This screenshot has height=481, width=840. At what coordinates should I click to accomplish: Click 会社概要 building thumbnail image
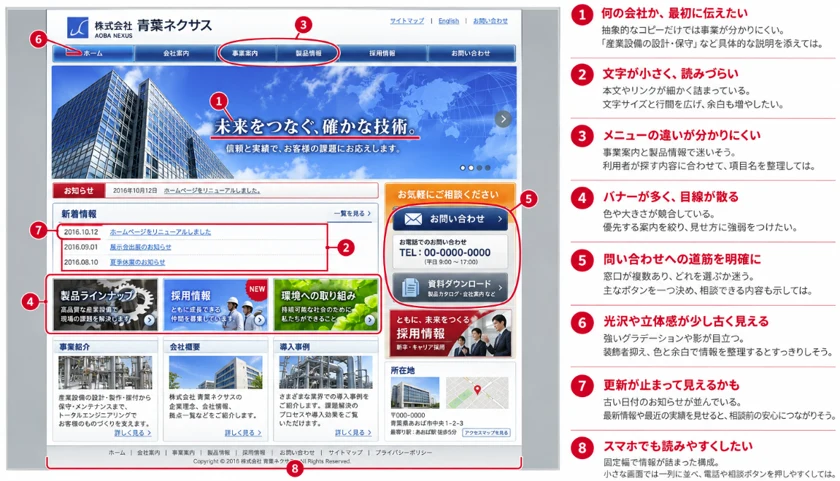pyautogui.click(x=215, y=372)
